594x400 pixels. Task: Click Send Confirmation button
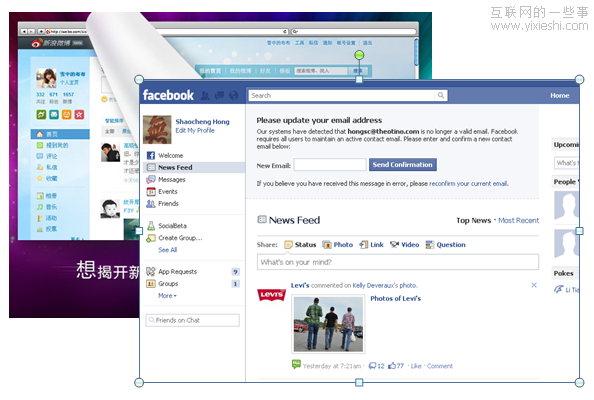(x=403, y=164)
